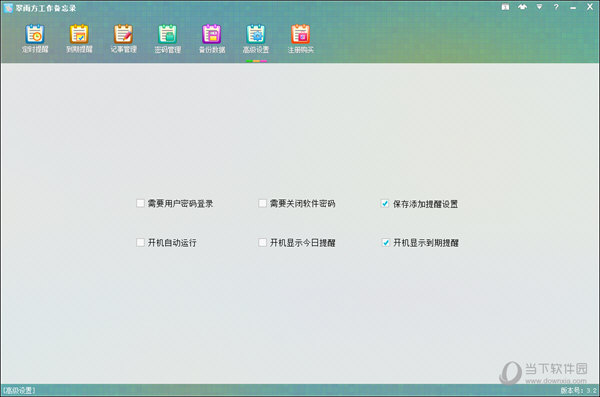Viewport: 600px width, 397px height.
Task: Enable 开机显示今日提醒 checkbox
Action: point(262,242)
